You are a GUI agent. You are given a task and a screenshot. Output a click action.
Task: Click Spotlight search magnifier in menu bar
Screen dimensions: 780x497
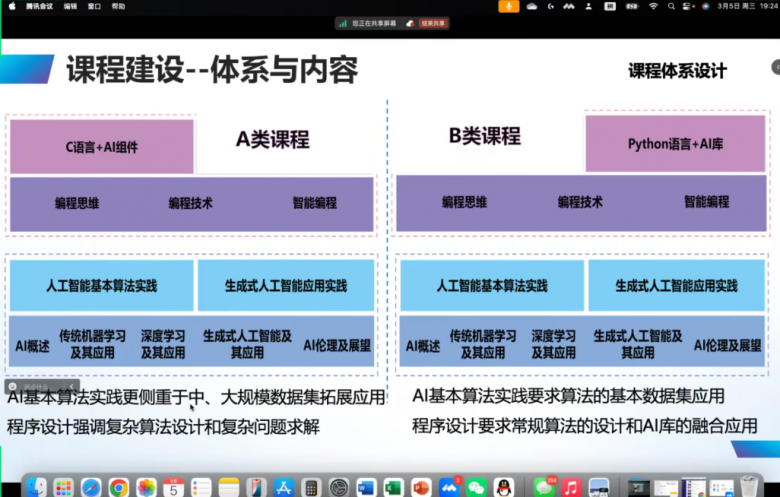[671, 6]
